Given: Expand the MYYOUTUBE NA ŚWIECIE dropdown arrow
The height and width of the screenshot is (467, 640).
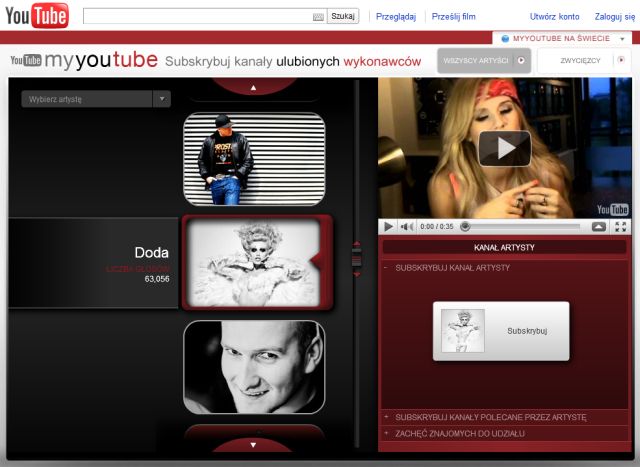Looking at the screenshot, I should click(x=622, y=39).
